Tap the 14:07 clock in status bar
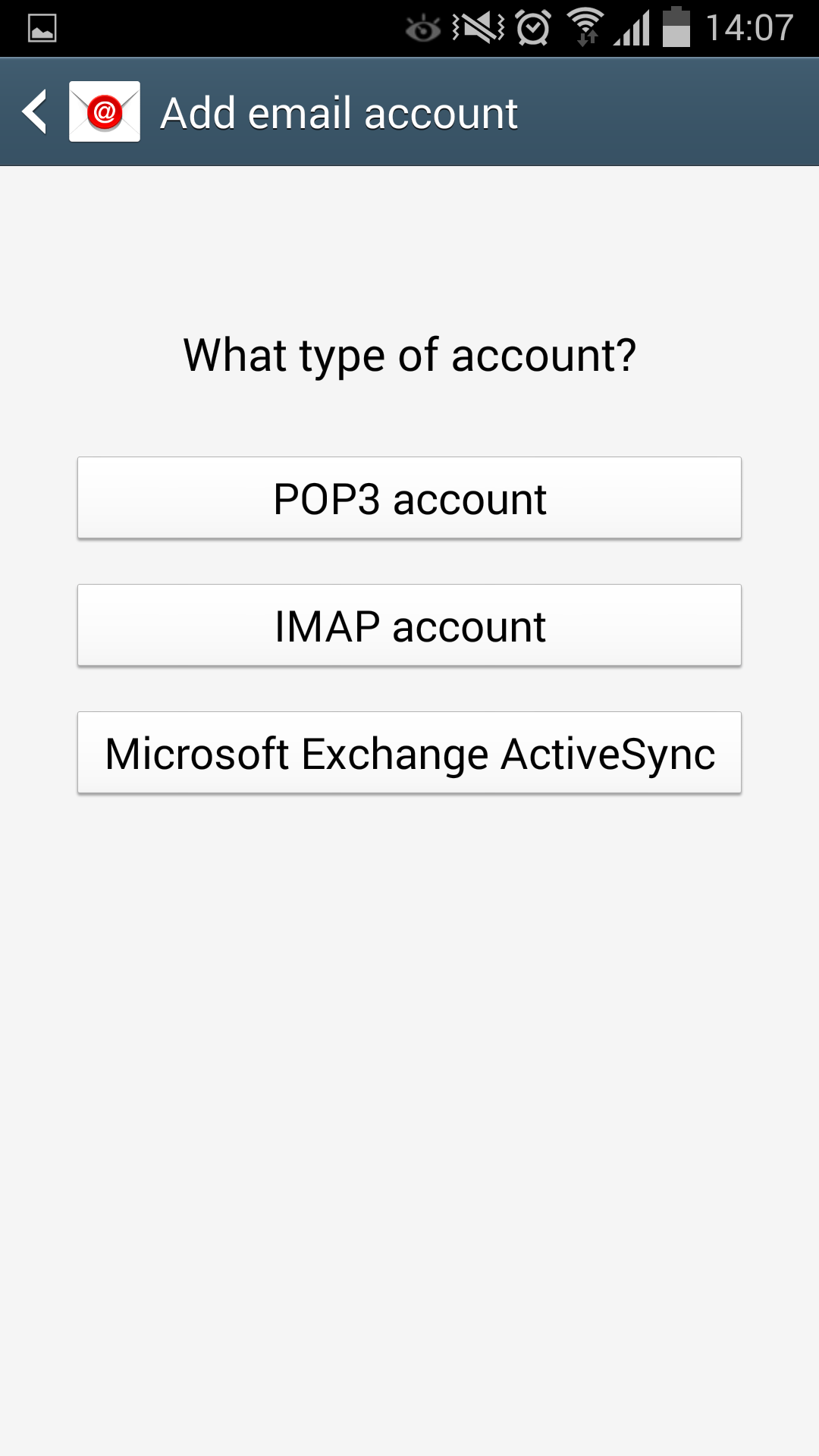The width and height of the screenshot is (819, 1456). [x=749, y=28]
